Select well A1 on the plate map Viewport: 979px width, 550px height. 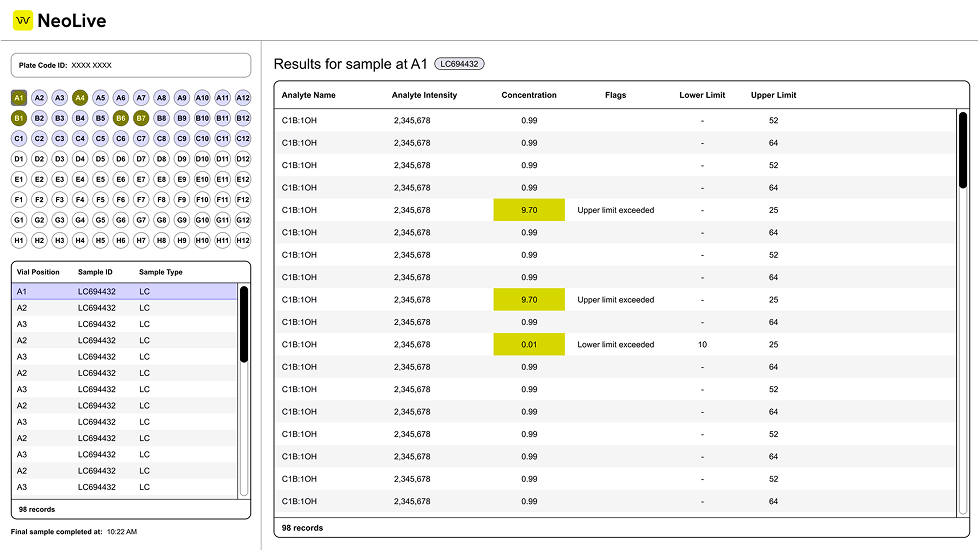tap(19, 98)
